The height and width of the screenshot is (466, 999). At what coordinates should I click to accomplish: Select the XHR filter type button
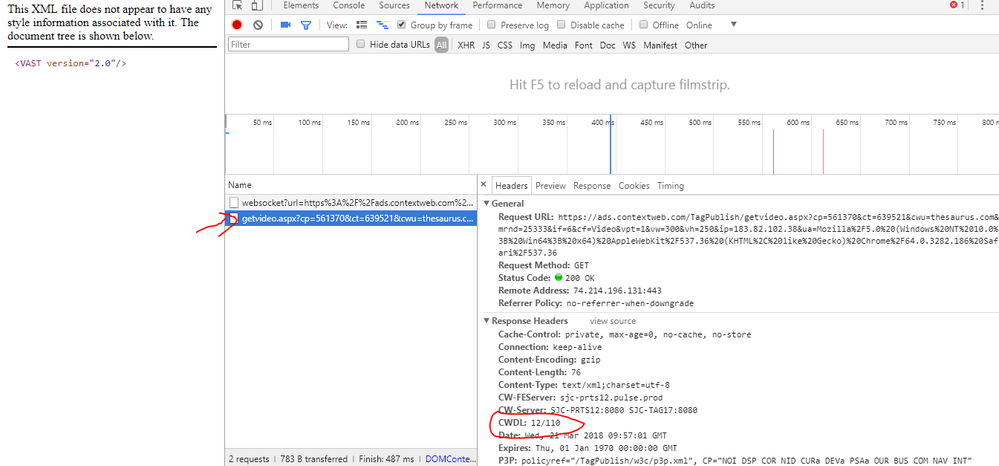click(x=466, y=45)
